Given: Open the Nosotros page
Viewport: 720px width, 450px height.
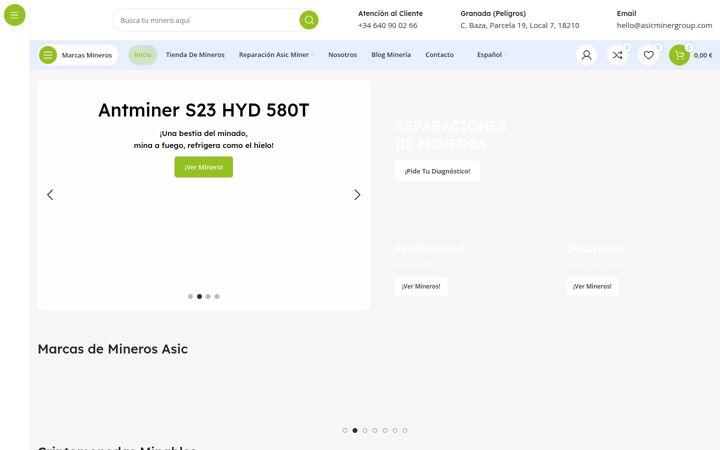Looking at the screenshot, I should pyautogui.click(x=343, y=55).
